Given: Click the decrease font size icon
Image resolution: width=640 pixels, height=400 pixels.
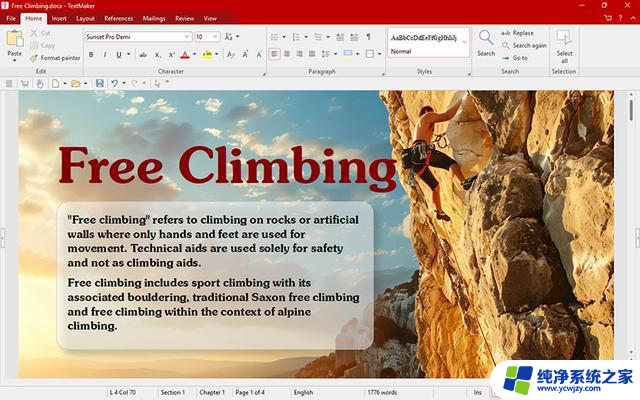Looking at the screenshot, I should [259, 54].
